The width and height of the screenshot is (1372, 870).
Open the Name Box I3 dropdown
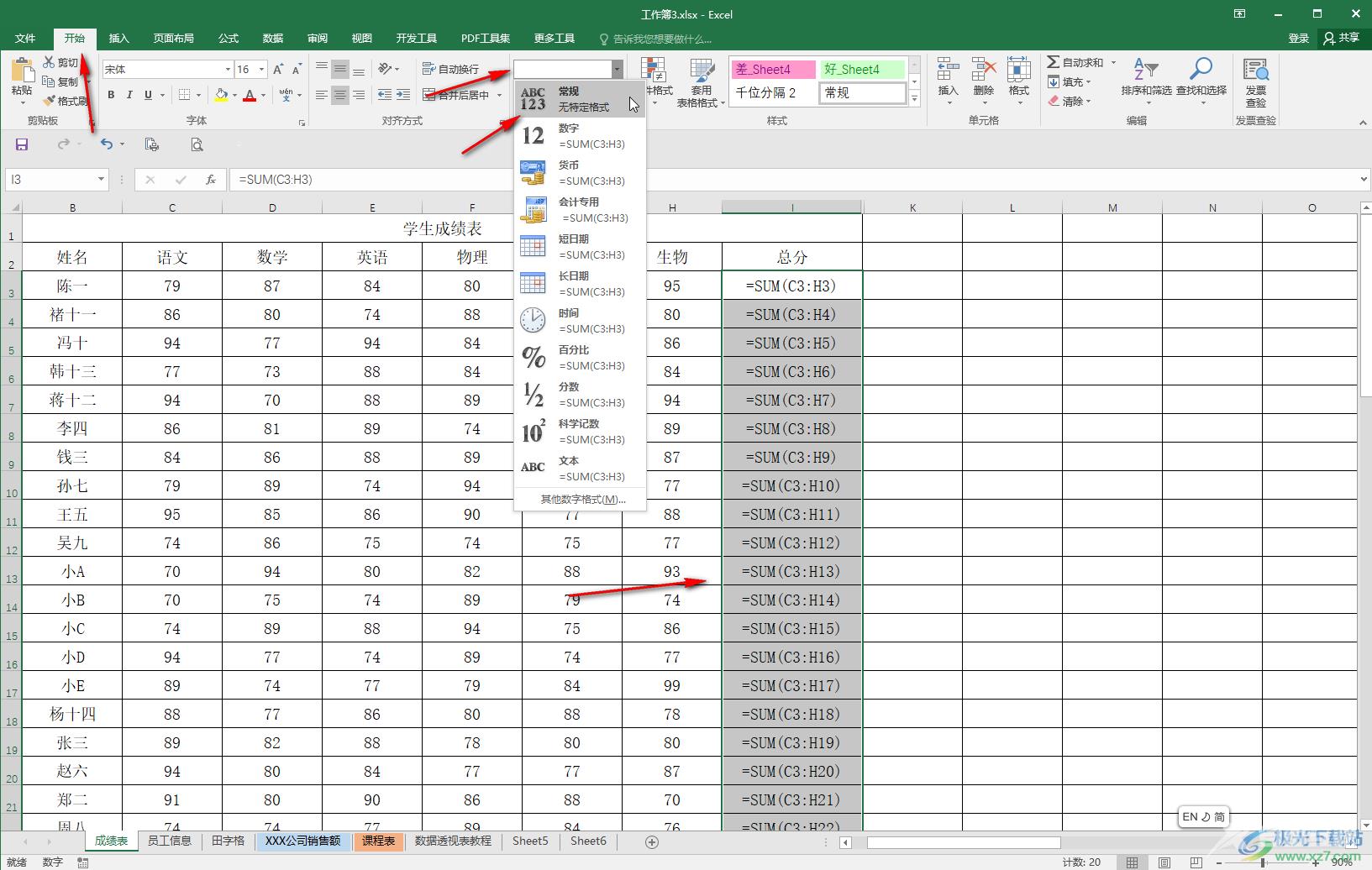(x=101, y=179)
